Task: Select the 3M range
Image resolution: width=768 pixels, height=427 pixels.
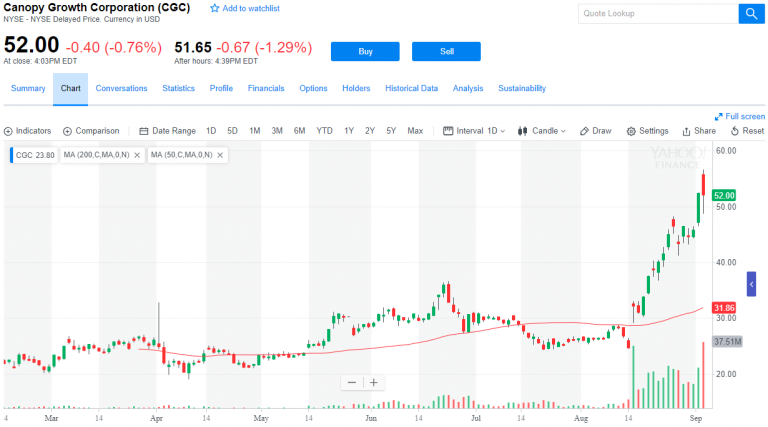Action: tap(277, 131)
